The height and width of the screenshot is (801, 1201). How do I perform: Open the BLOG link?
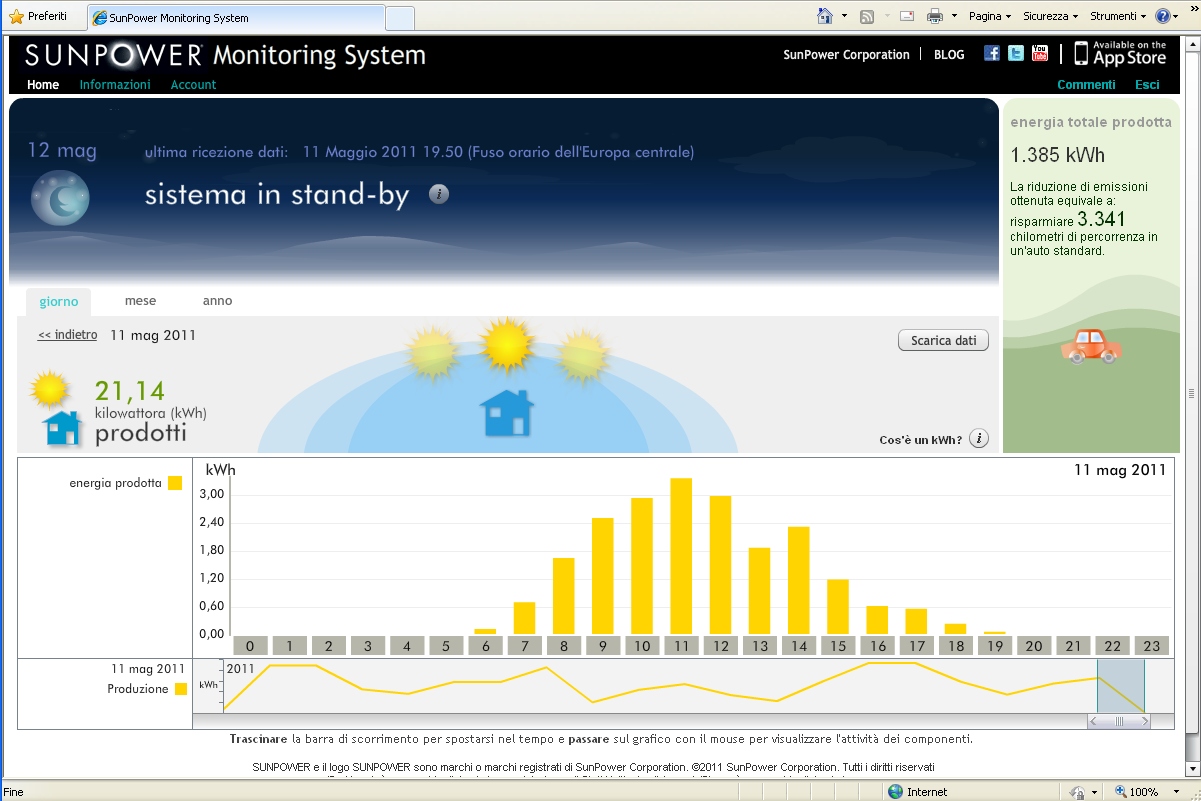pyautogui.click(x=949, y=55)
